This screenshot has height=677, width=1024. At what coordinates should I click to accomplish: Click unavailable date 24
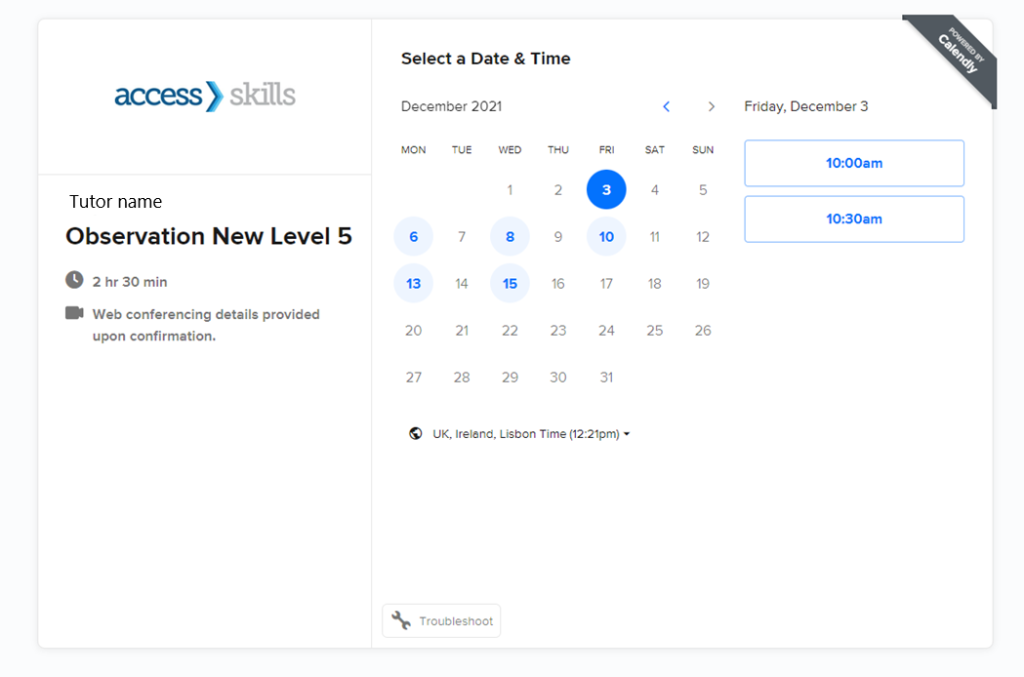point(606,331)
